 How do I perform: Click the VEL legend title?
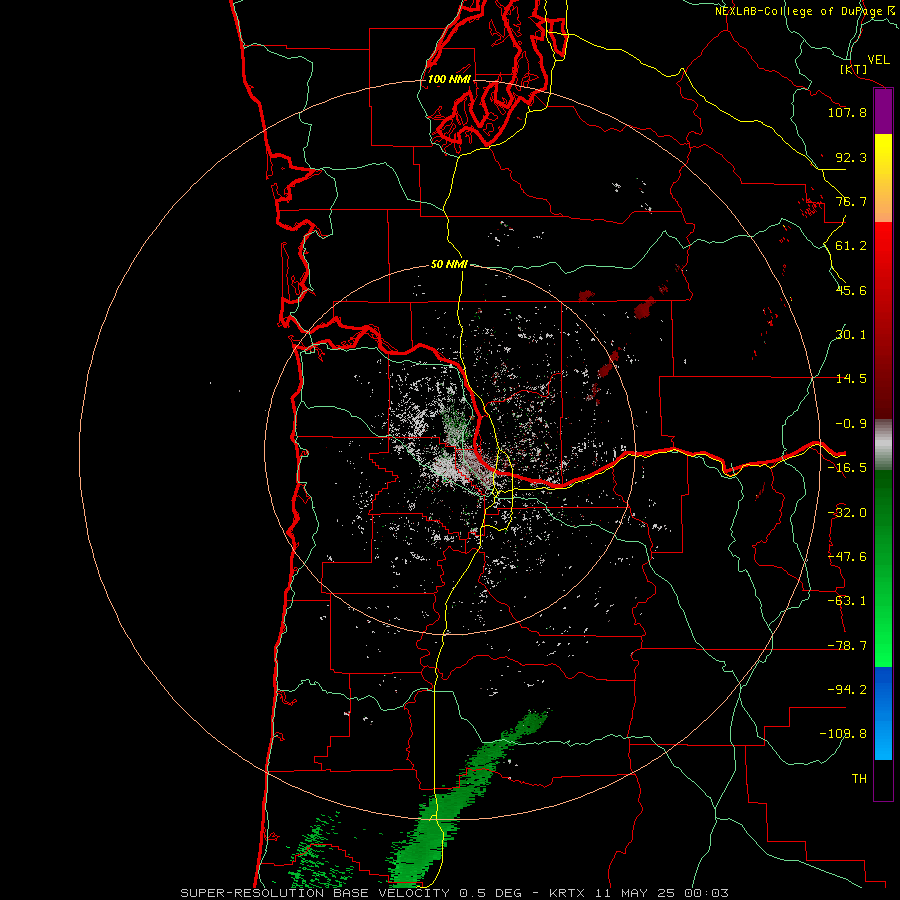[x=878, y=60]
